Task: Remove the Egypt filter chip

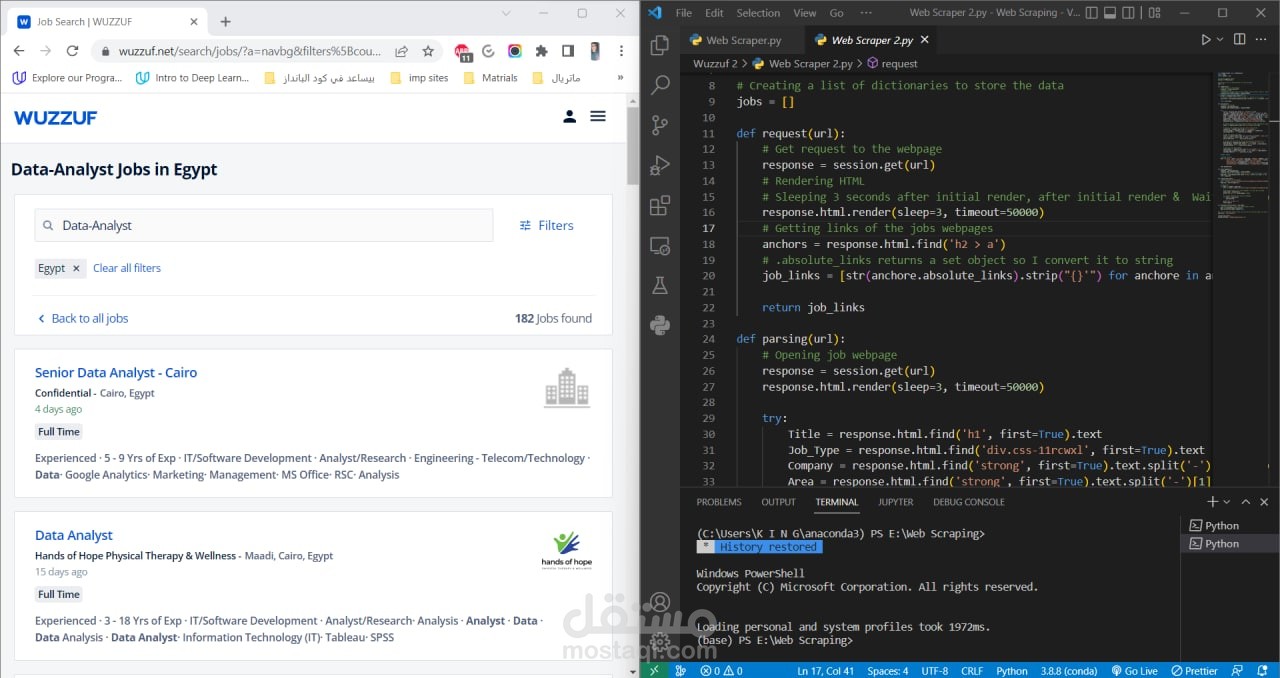Action: [x=74, y=268]
